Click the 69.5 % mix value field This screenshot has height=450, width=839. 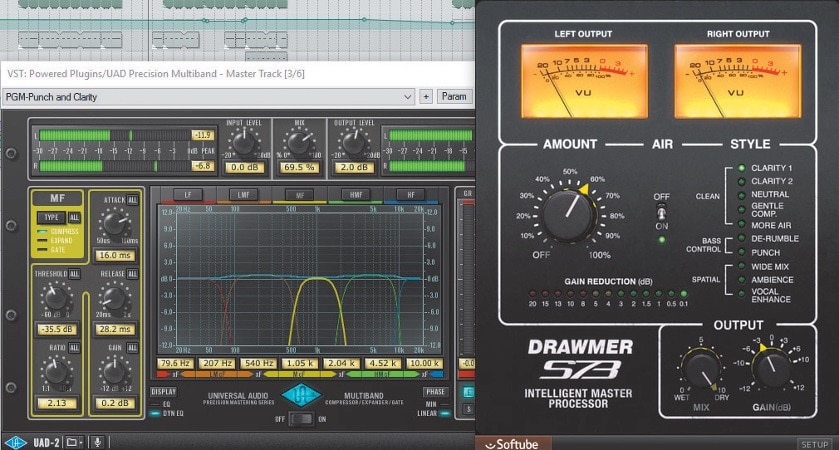(299, 167)
